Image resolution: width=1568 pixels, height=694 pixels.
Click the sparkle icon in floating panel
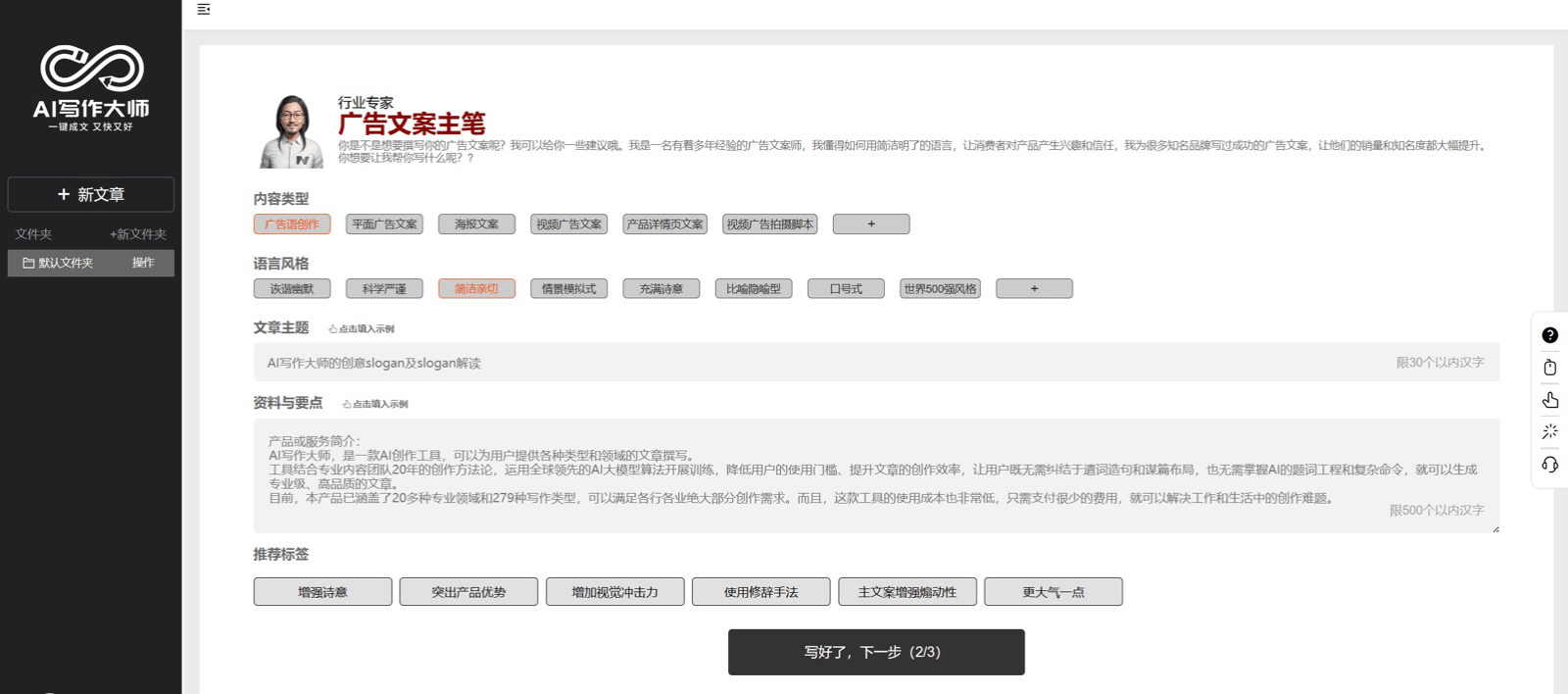coord(1549,431)
